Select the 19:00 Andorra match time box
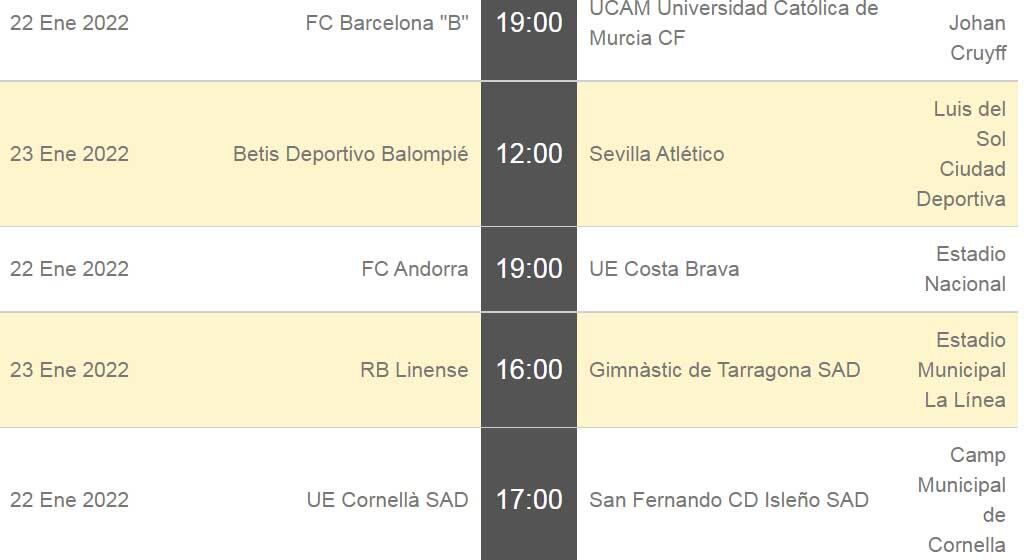Viewport: 1030px width, 560px height. pyautogui.click(x=529, y=269)
